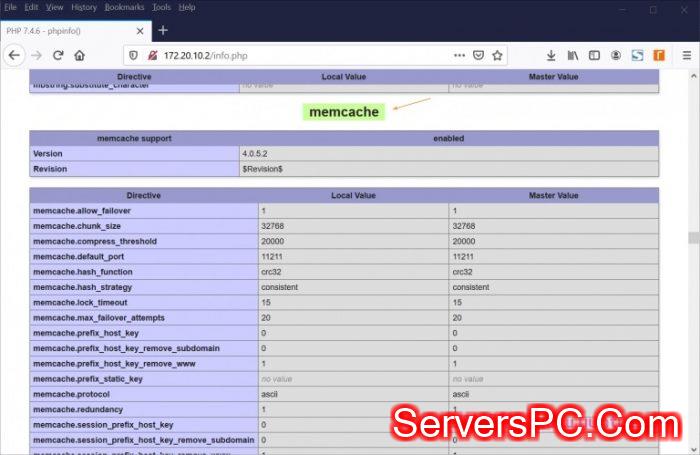Image resolution: width=700 pixels, height=455 pixels.
Task: Open the File menu
Action: [x=9, y=7]
